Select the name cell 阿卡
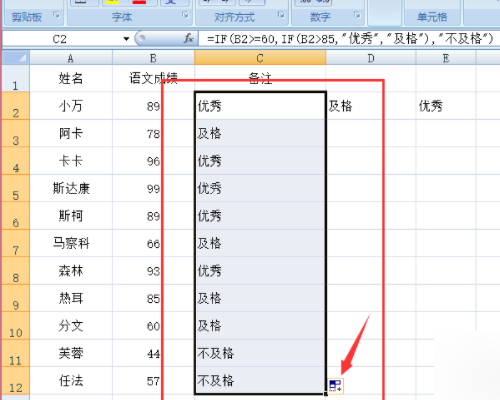 71,133
